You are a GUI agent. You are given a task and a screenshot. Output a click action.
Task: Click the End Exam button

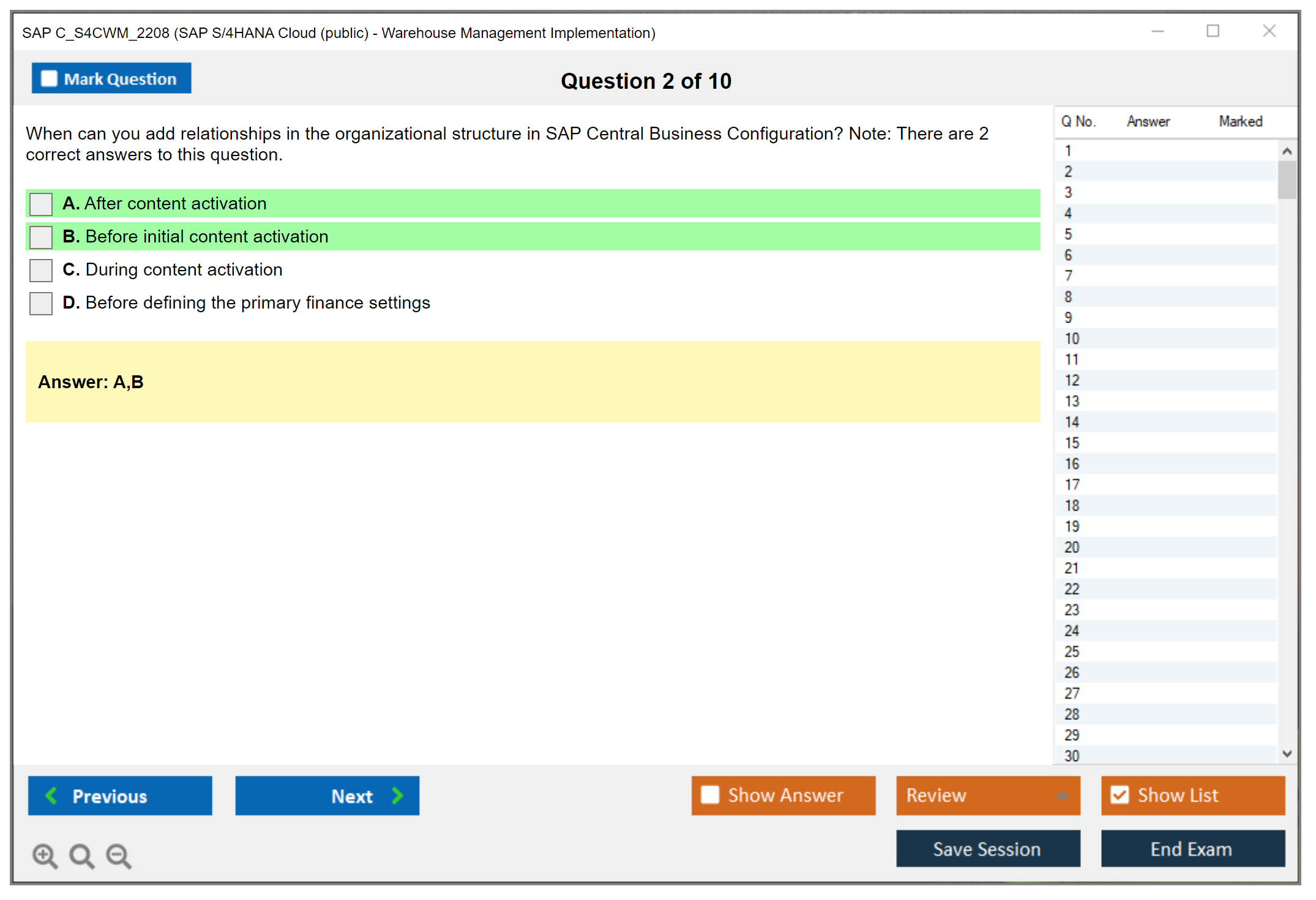pos(1192,849)
